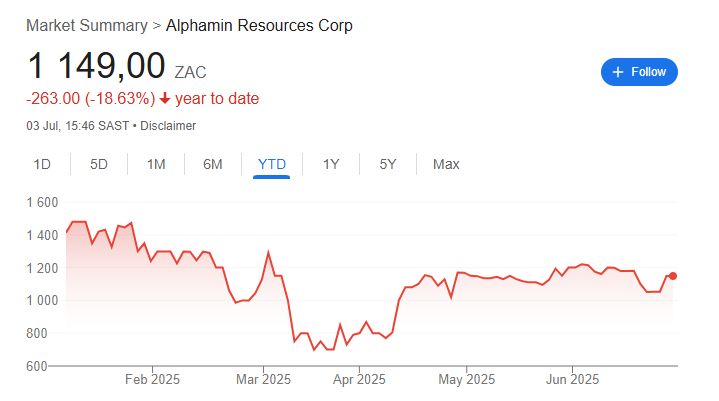This screenshot has height=401, width=719.
Task: Click the plus icon in Follow button
Action: click(x=618, y=72)
